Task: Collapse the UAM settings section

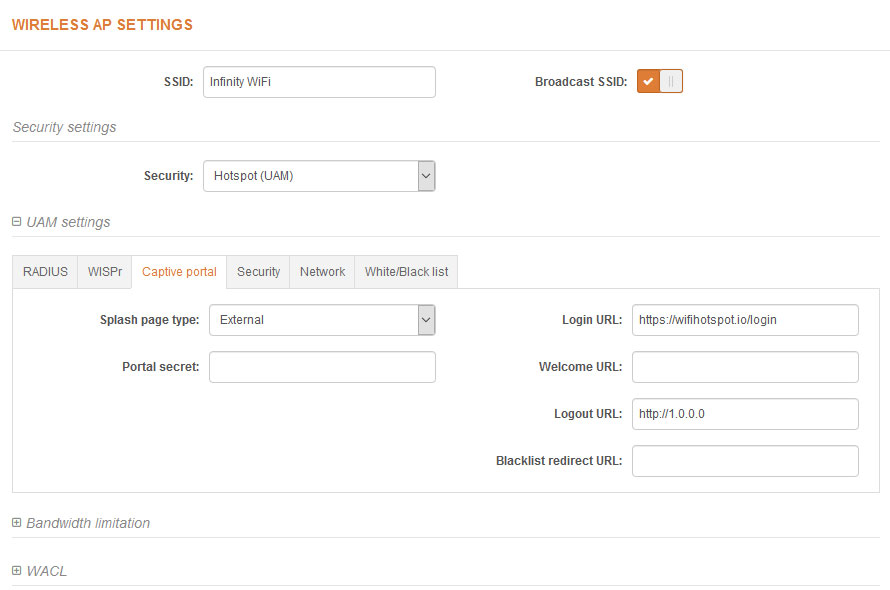Action: (x=68, y=222)
